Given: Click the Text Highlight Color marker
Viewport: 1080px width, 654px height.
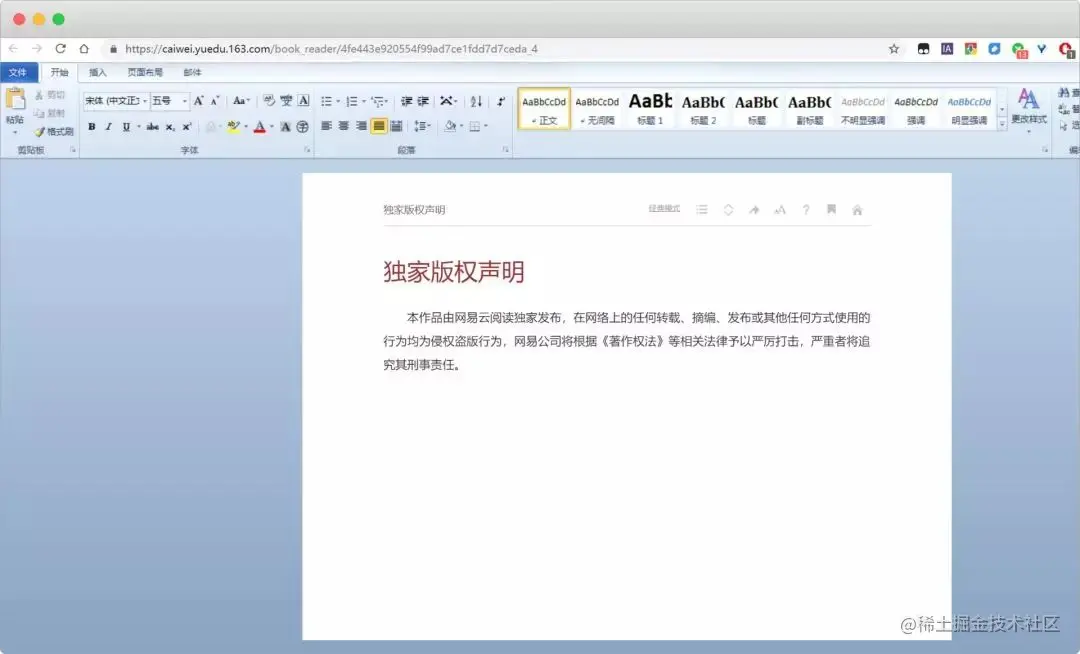Looking at the screenshot, I should coord(233,127).
